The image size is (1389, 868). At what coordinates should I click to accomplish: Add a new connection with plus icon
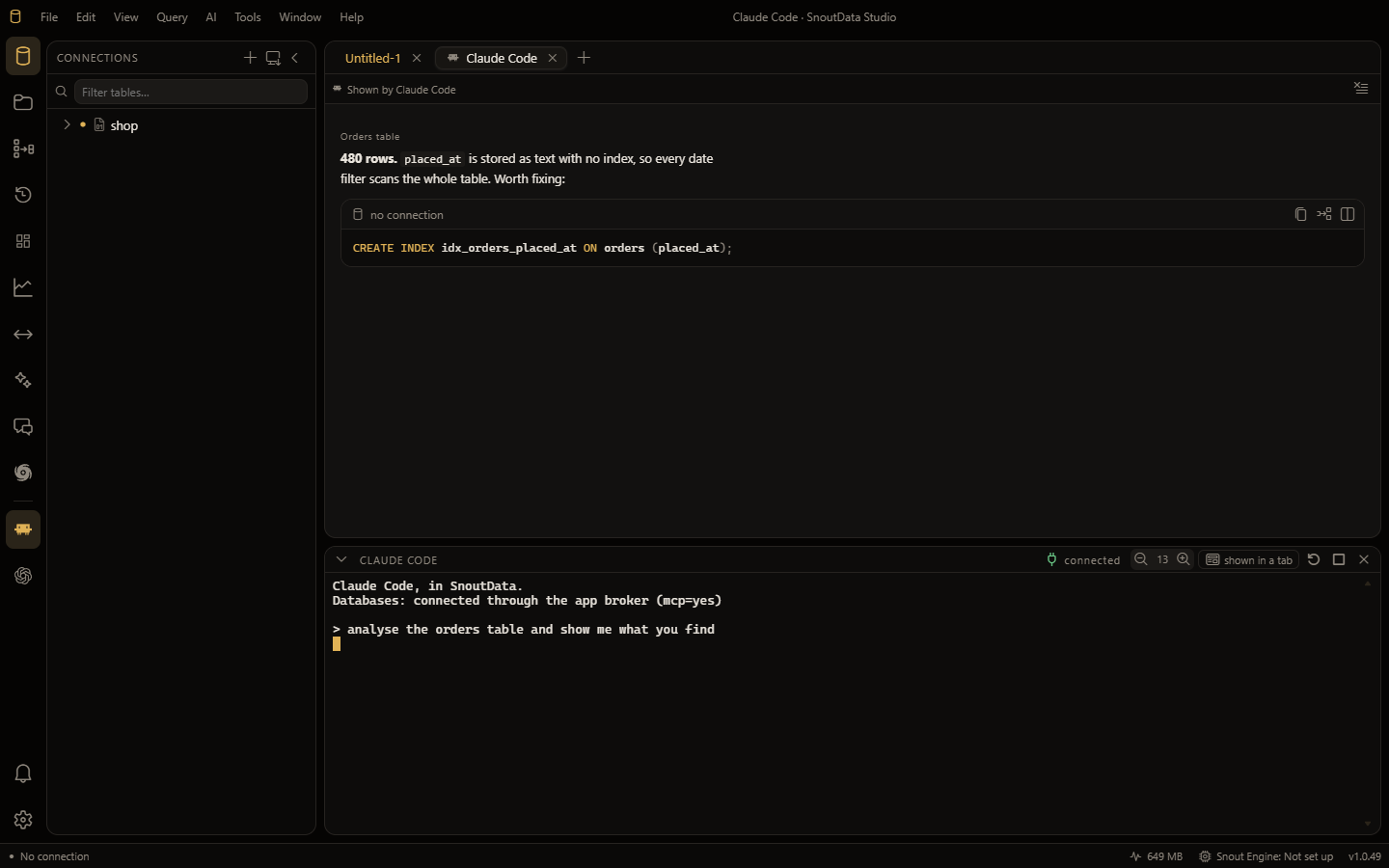click(x=250, y=58)
